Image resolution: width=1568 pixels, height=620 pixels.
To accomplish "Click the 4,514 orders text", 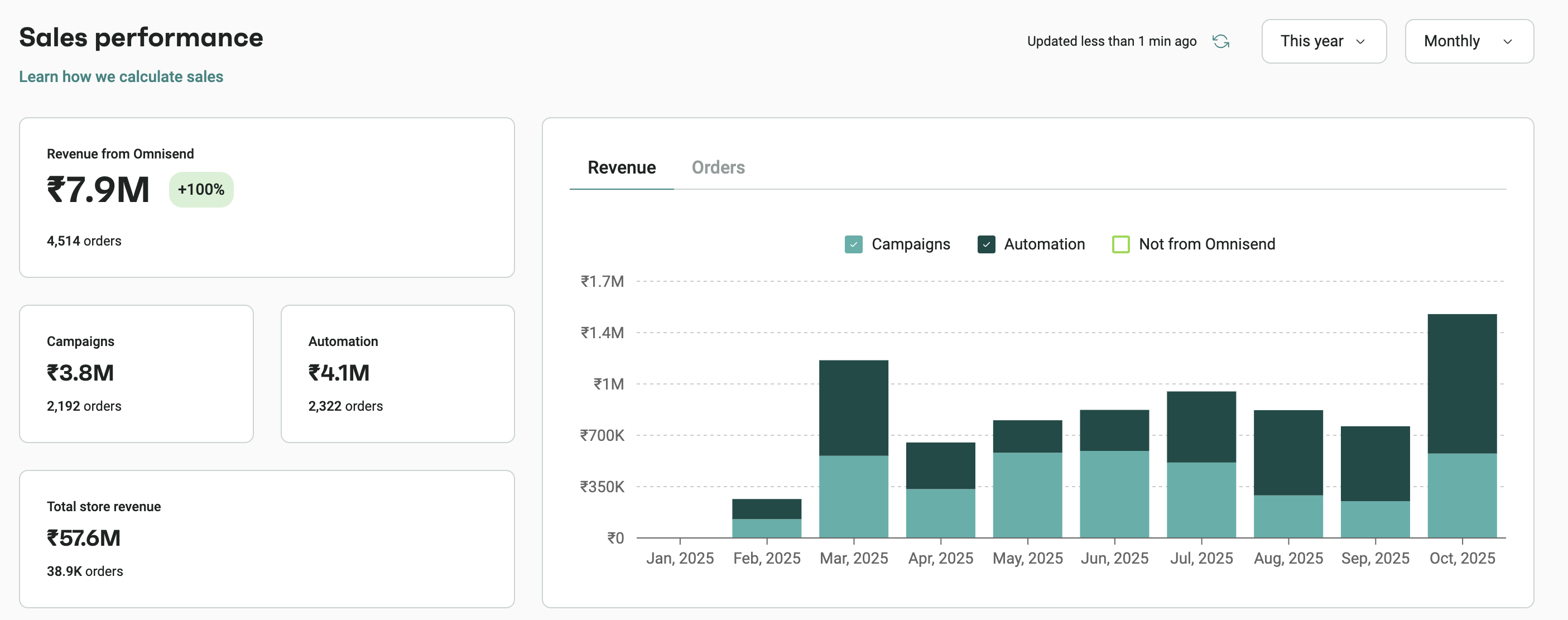I will point(84,241).
